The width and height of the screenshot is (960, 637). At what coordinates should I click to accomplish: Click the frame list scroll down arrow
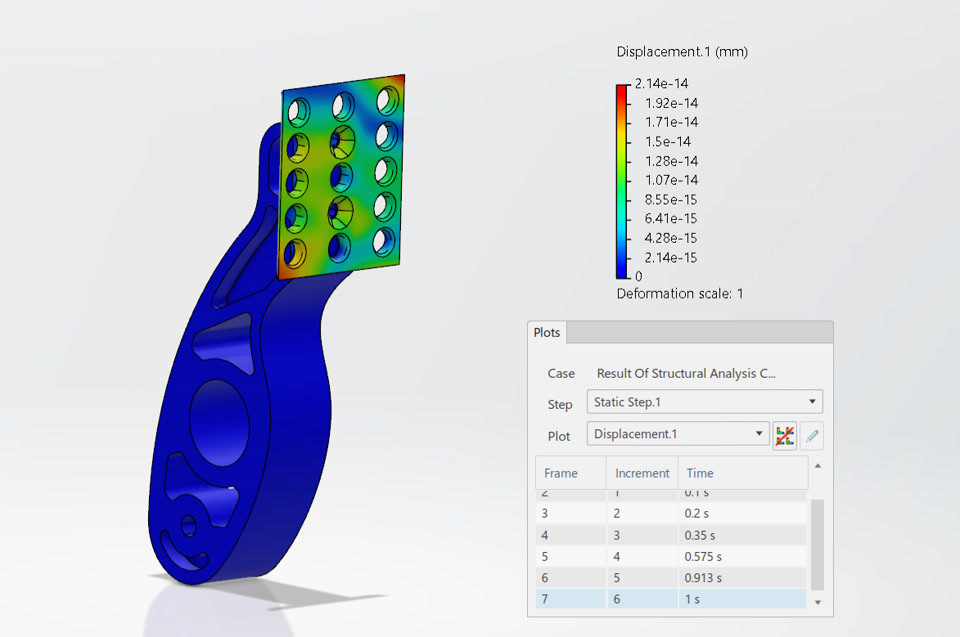(x=817, y=603)
